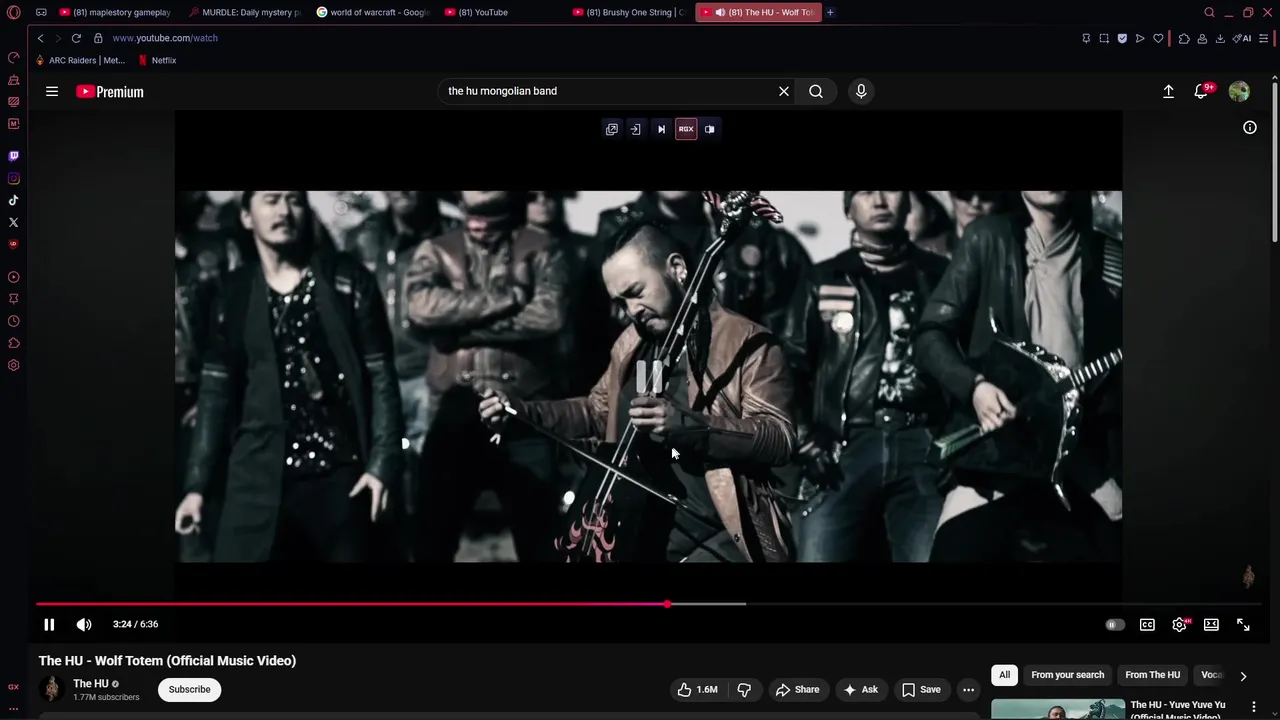Viewport: 1280px width, 720px height.
Task: Ask about this video
Action: (x=860, y=689)
